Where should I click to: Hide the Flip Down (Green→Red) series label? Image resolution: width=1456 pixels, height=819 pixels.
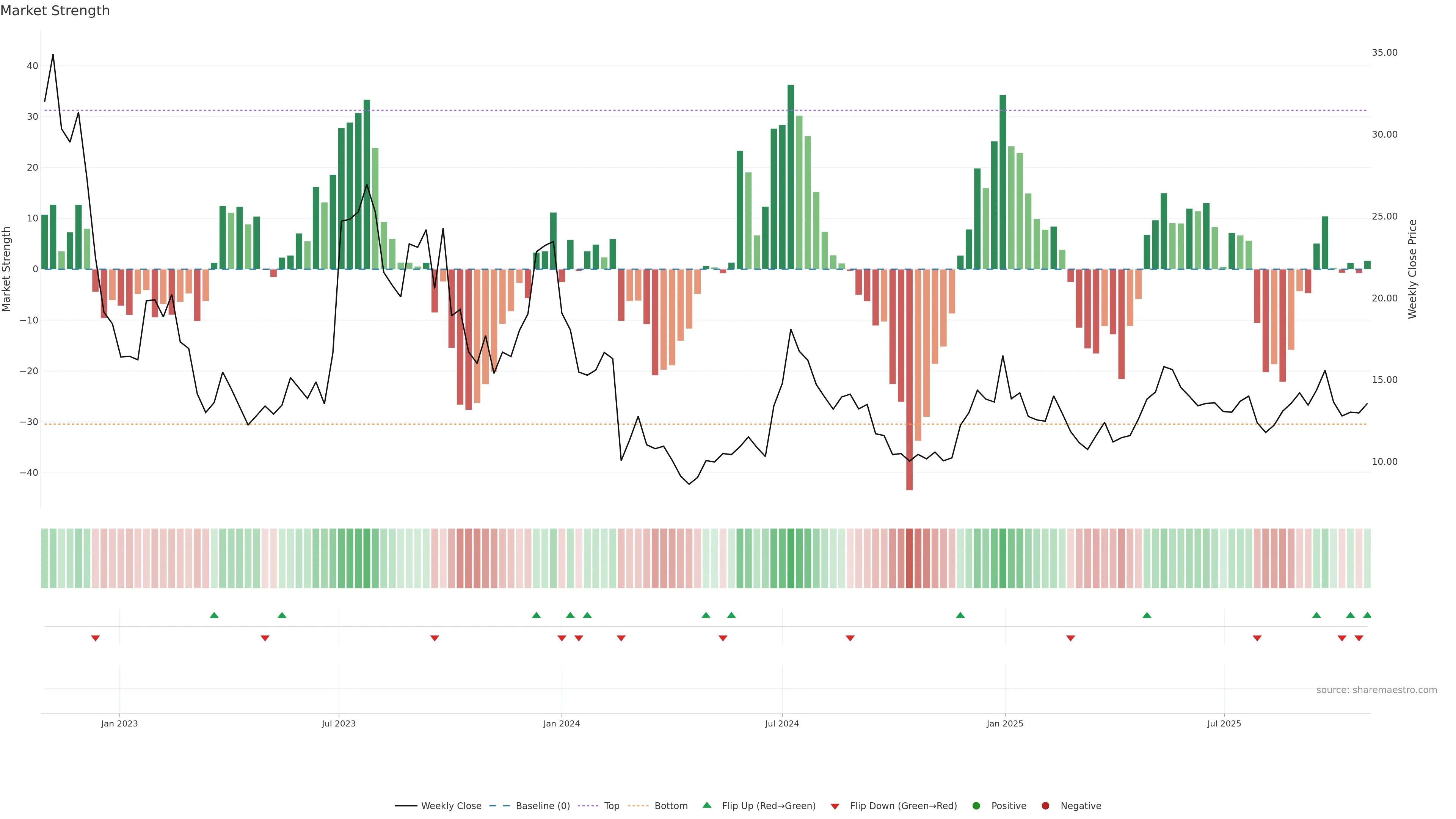point(903,805)
